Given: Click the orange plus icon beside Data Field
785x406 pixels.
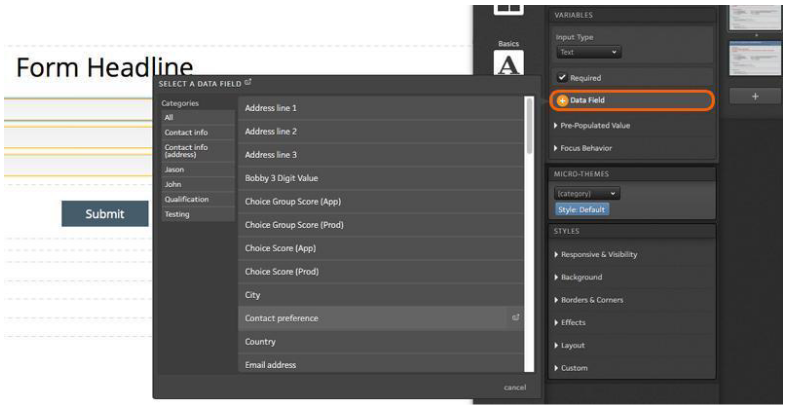Looking at the screenshot, I should click(562, 101).
